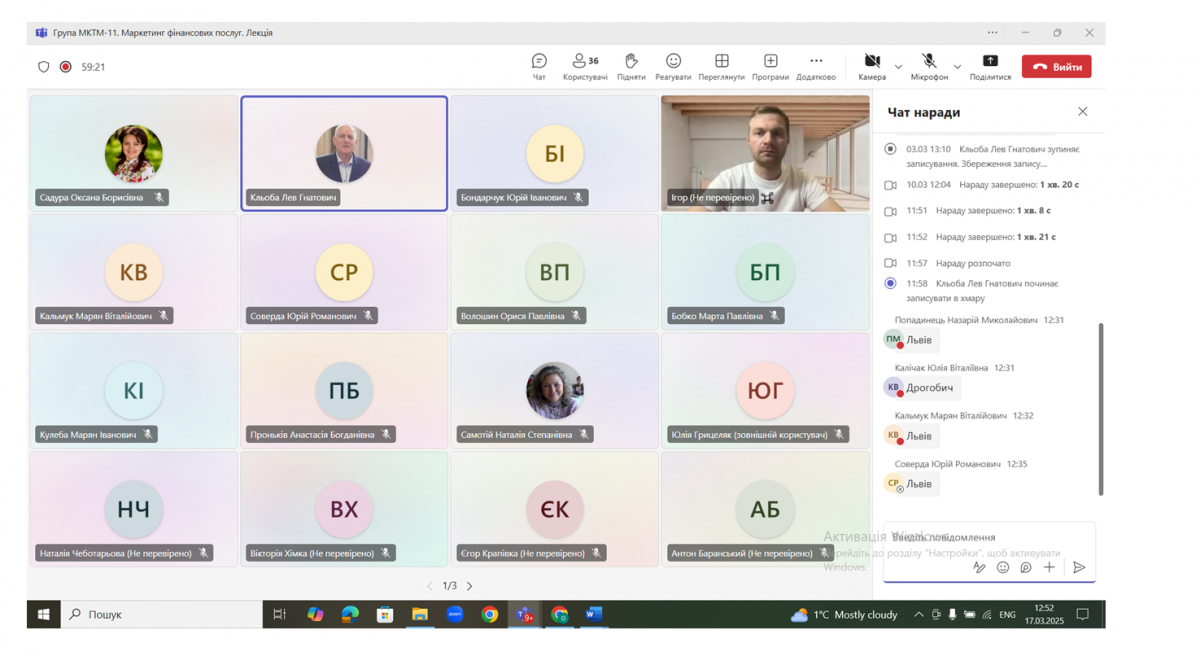Click the chat panel scrollbar
The image size is (1200, 652).
pos(1101,408)
